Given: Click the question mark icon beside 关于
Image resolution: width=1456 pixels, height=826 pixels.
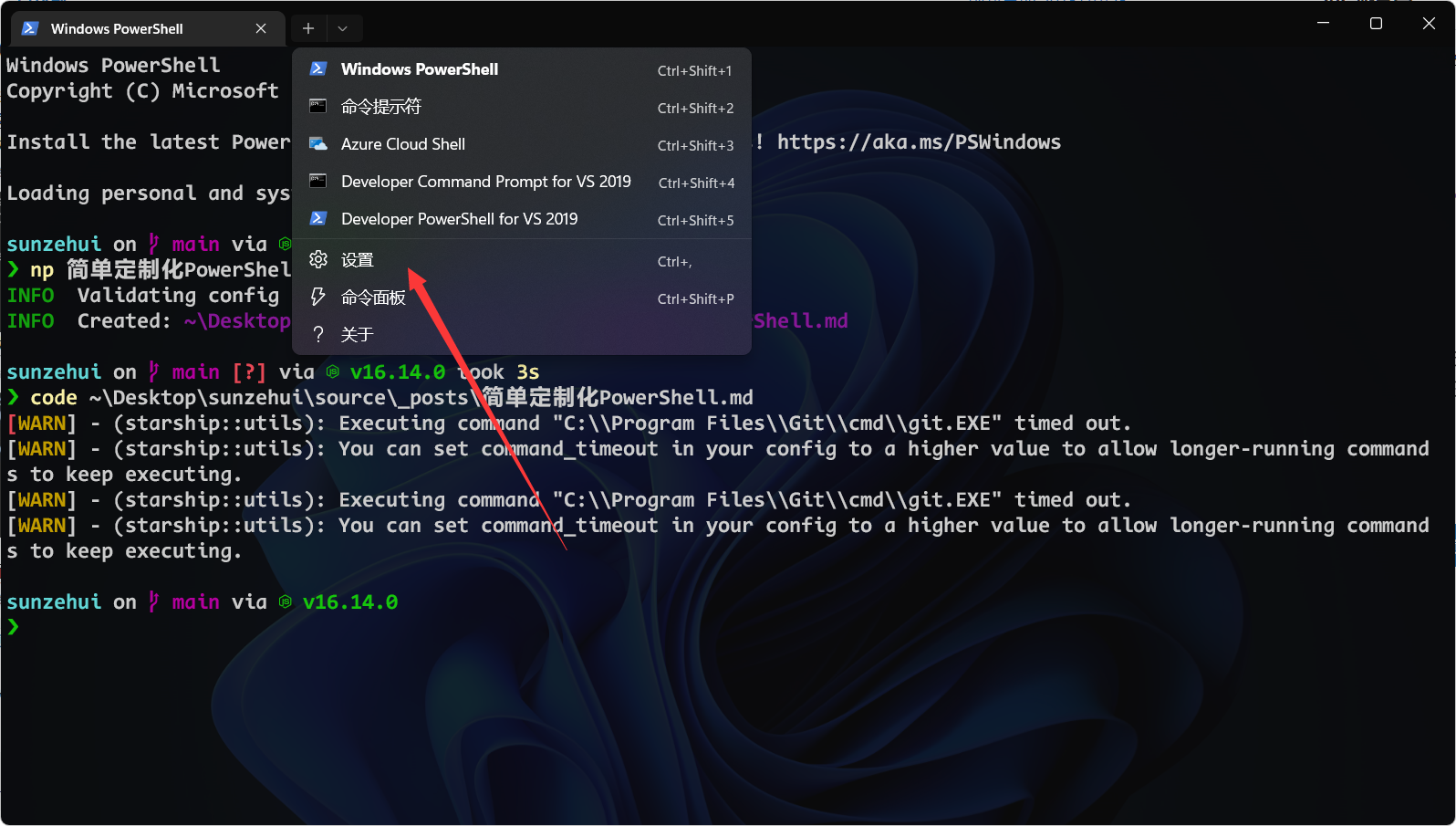Looking at the screenshot, I should 318,334.
